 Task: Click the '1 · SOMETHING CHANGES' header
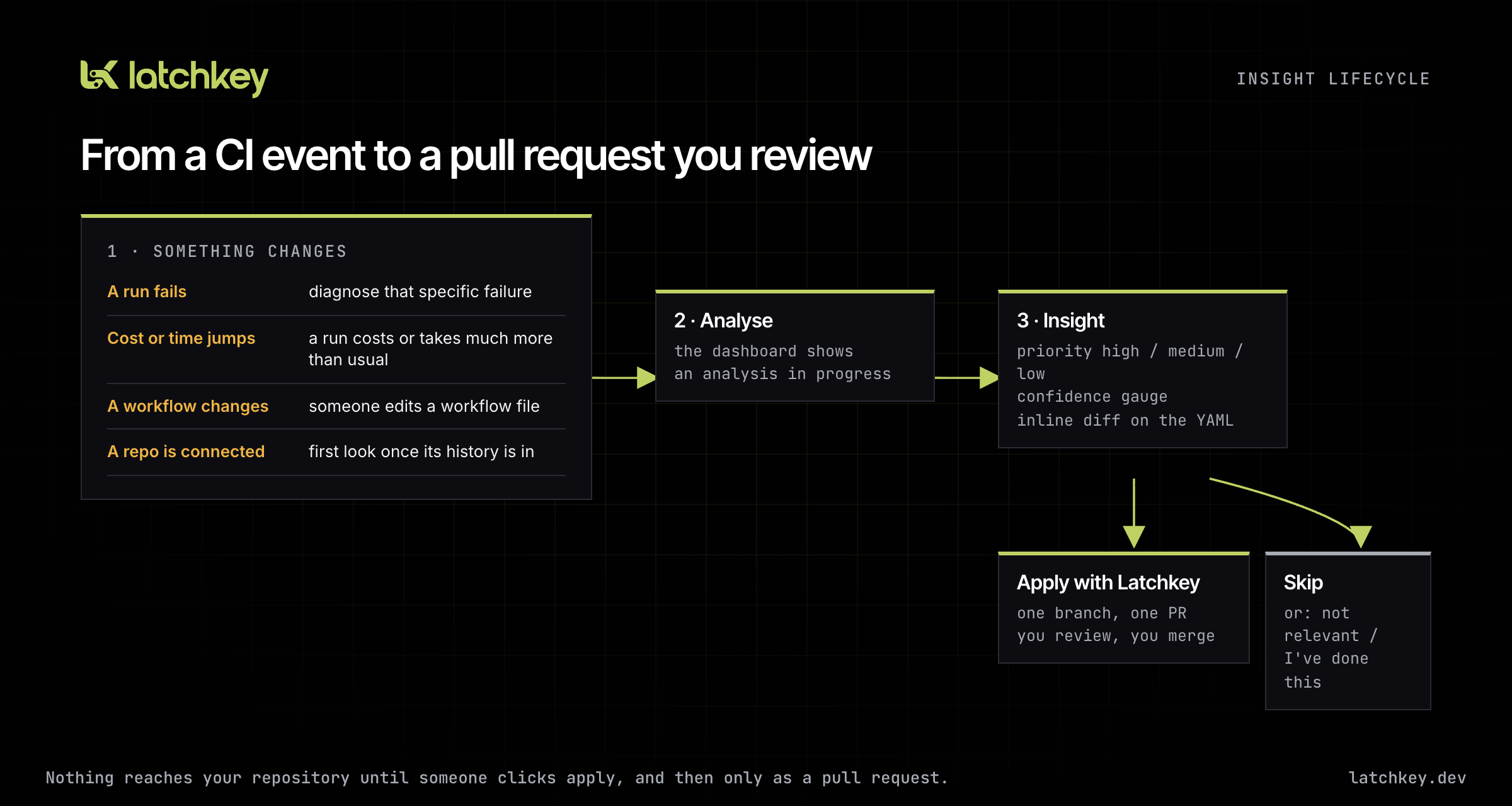click(x=227, y=251)
